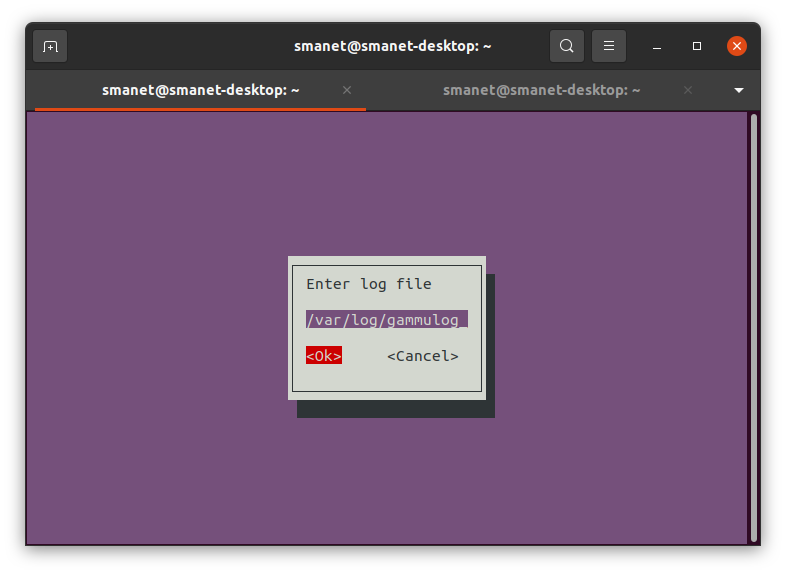Close the first smanet-desktop tab

pyautogui.click(x=347, y=90)
